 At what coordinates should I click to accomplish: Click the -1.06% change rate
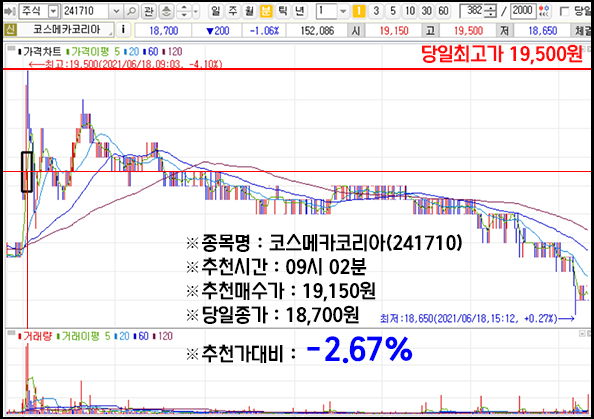click(264, 30)
